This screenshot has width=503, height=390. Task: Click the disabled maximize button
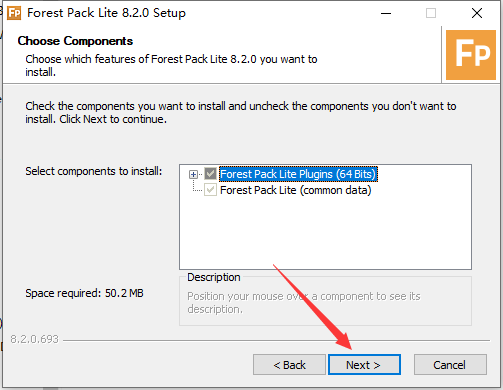pos(431,13)
